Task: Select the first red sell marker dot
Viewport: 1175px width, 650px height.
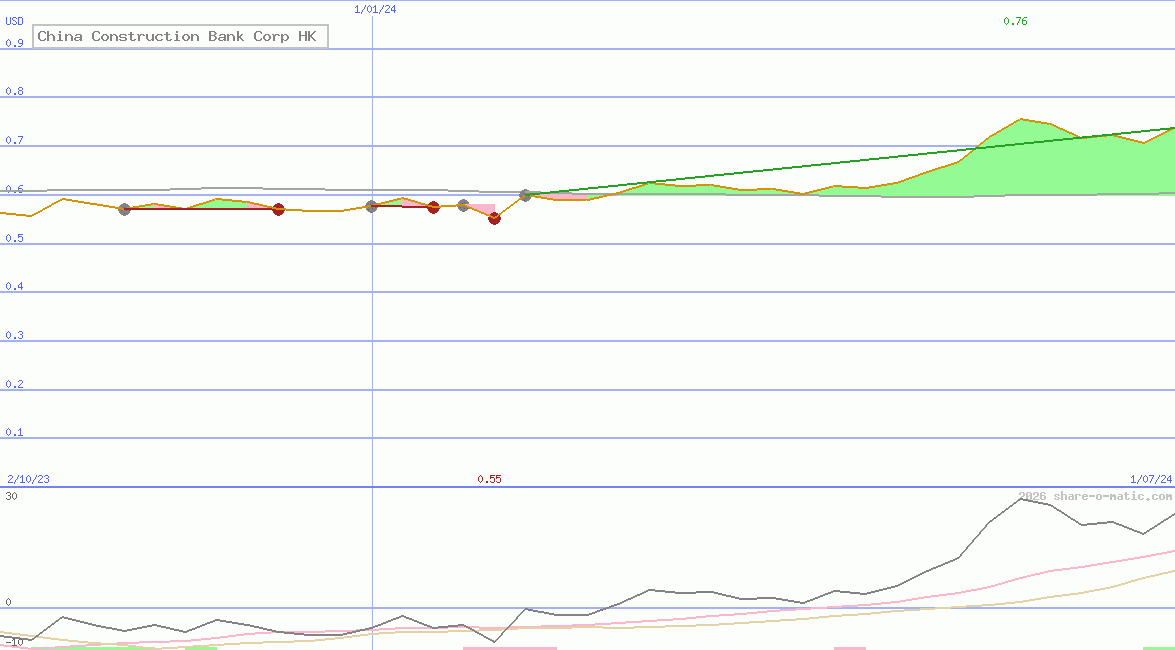Action: 279,209
